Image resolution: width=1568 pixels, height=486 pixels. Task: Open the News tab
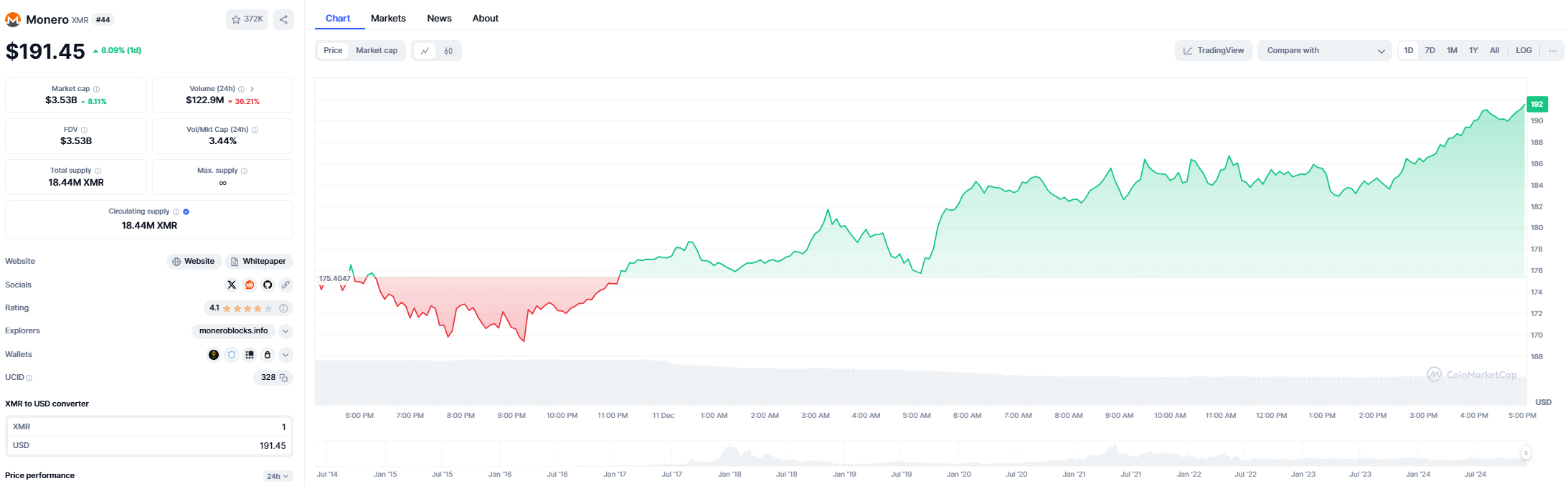click(439, 19)
